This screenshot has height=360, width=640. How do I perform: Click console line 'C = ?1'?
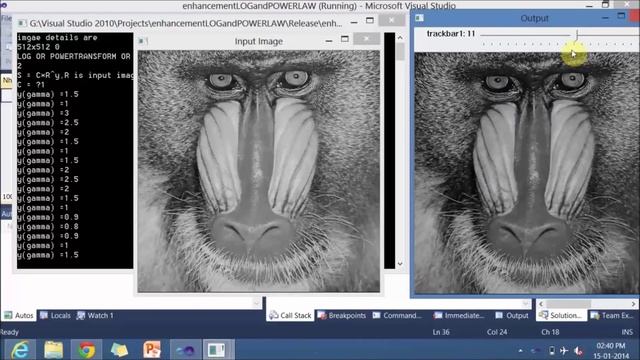[x=31, y=84]
